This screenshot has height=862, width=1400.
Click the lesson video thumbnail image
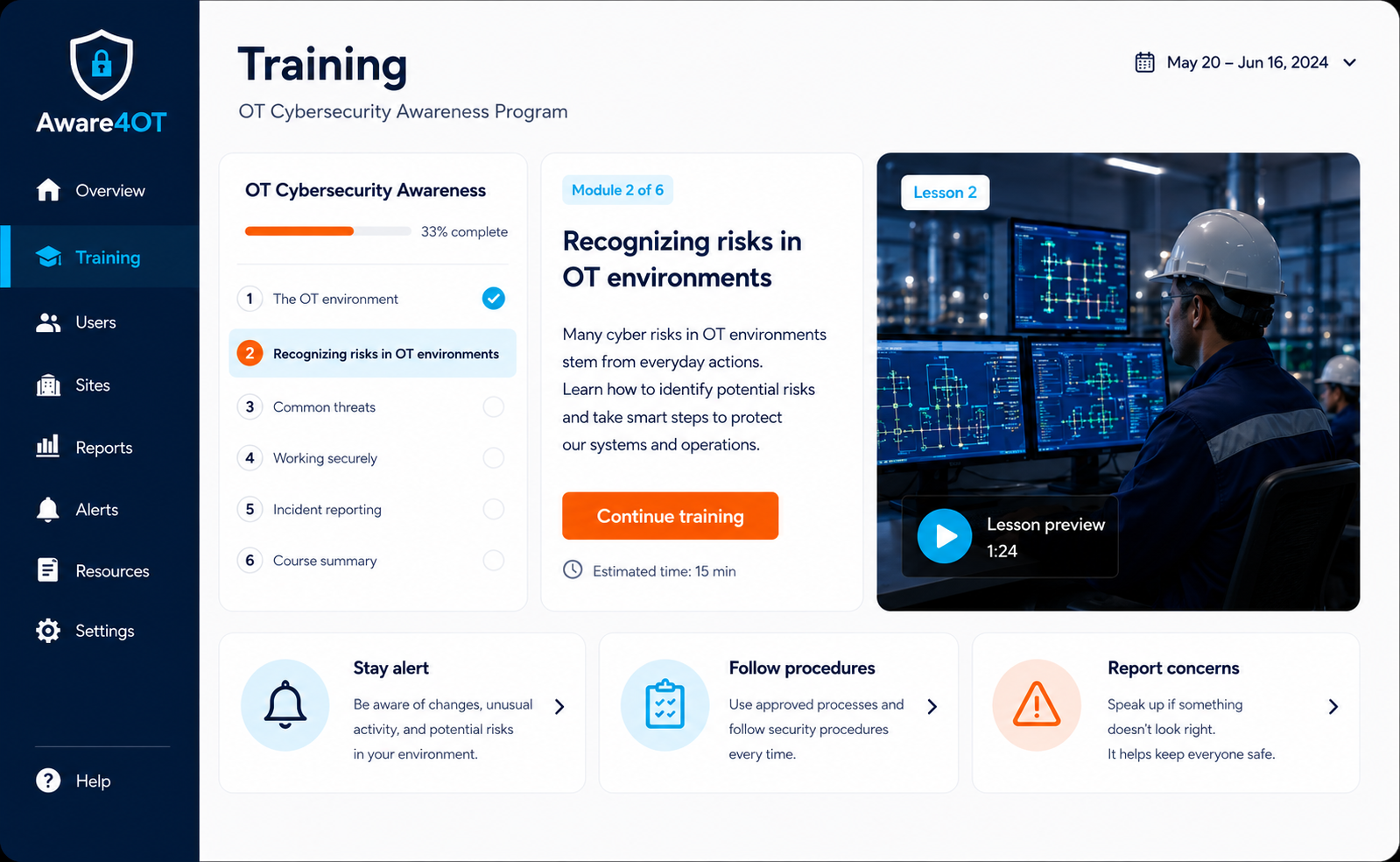(x=1118, y=382)
